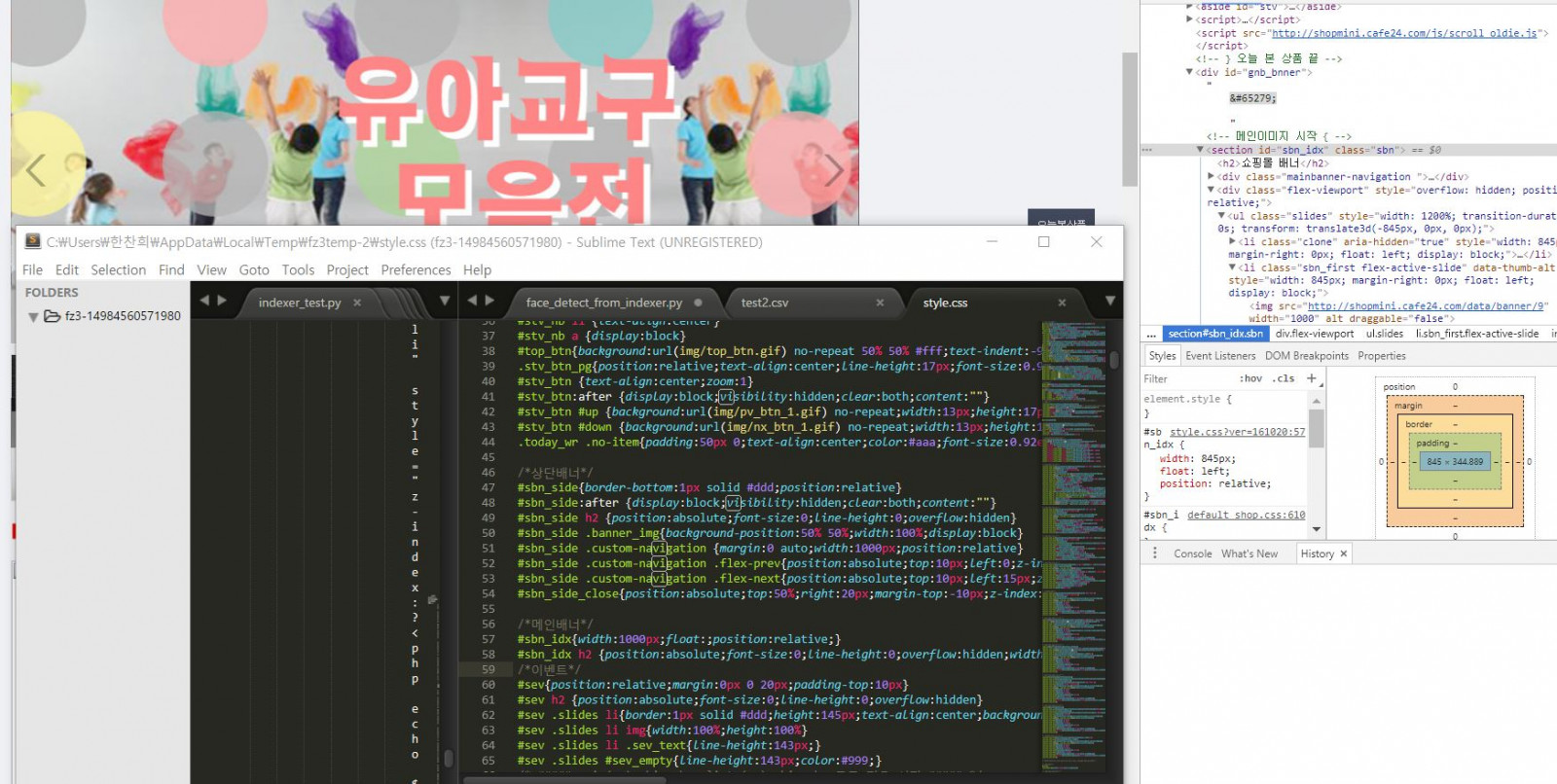Open the tab list dropdown after indexer_test.py

click(445, 301)
